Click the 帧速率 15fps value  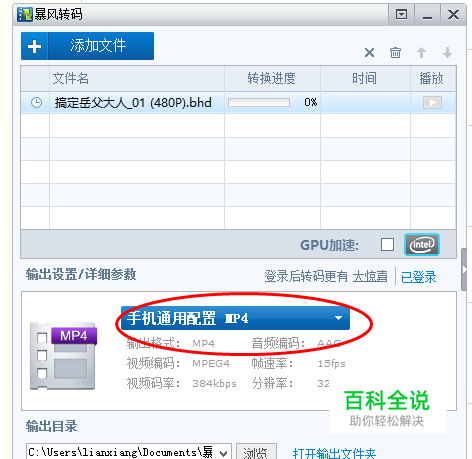(331, 363)
